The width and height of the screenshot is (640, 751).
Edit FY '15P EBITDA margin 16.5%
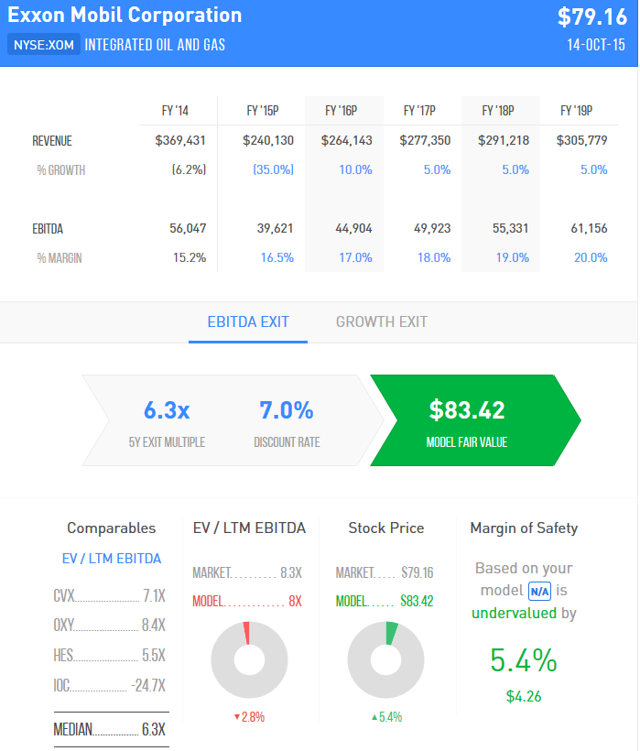point(277,258)
